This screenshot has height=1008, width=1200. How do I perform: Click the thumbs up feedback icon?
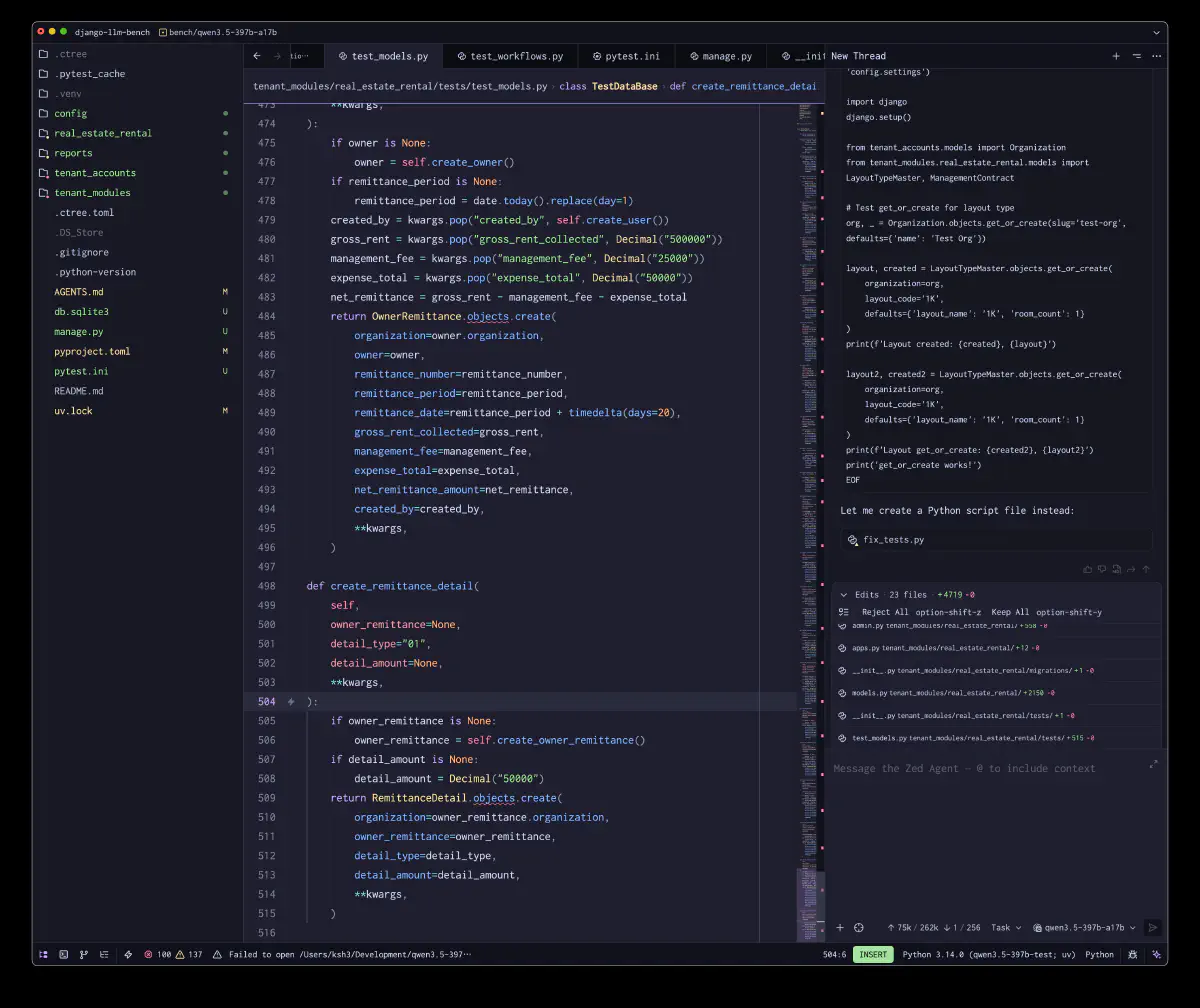tap(1088, 569)
